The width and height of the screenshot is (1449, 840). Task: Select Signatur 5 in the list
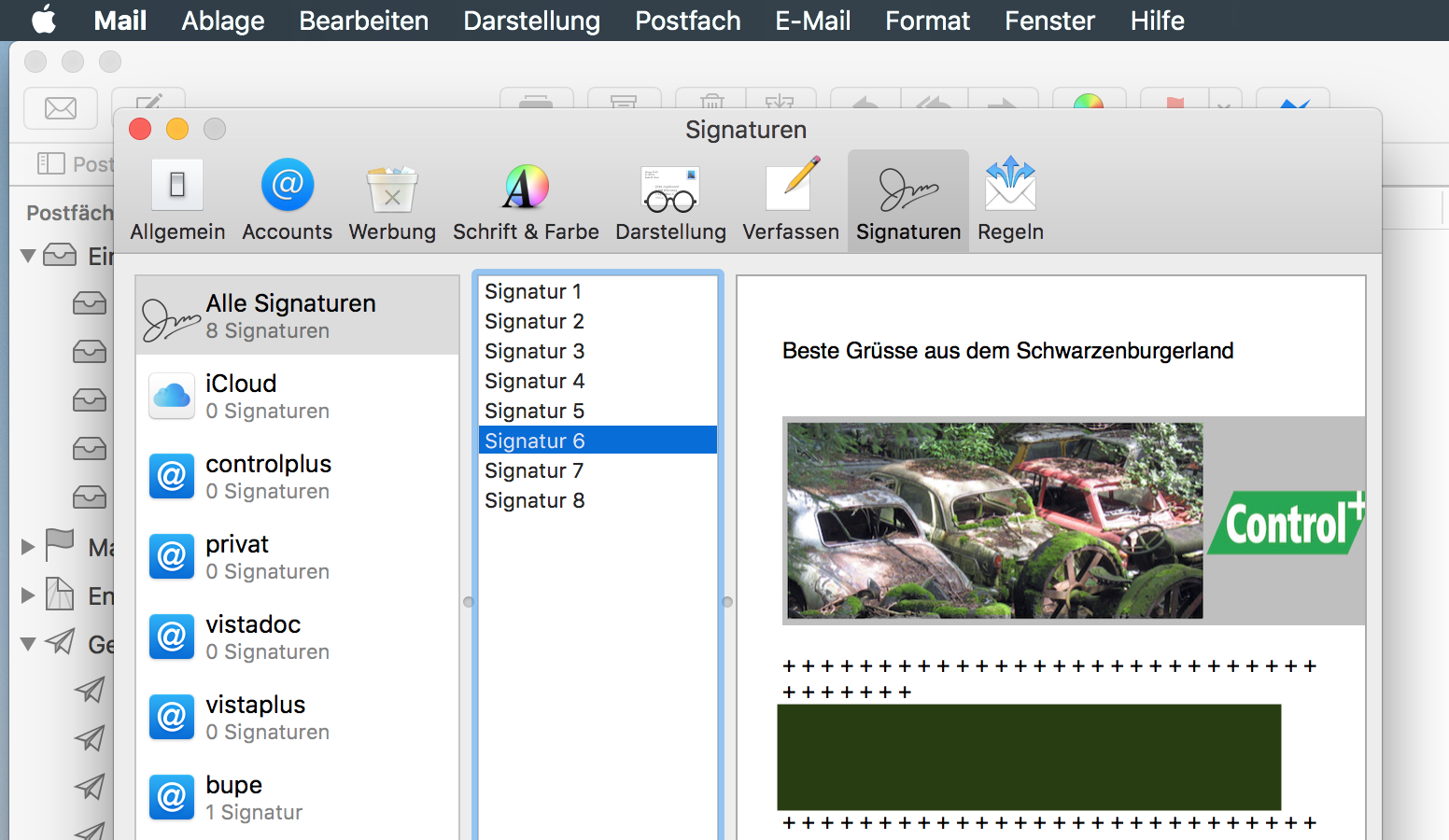pyautogui.click(x=598, y=411)
